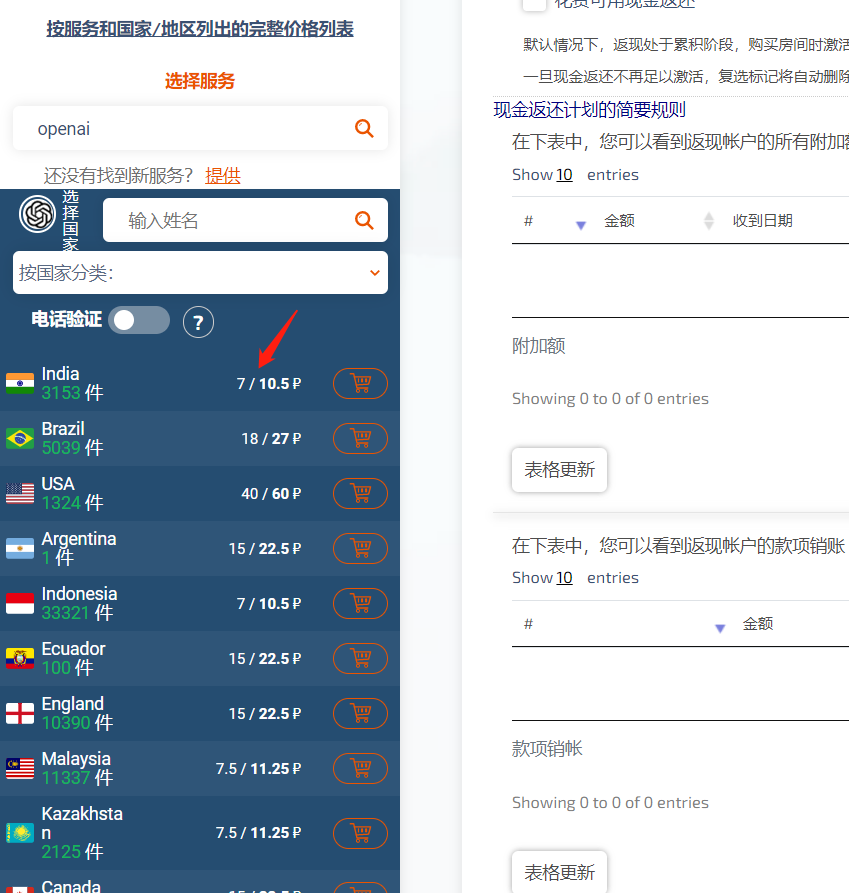Image resolution: width=849 pixels, height=893 pixels.
Task: Click the OpenAI service logo icon
Action: click(37, 214)
